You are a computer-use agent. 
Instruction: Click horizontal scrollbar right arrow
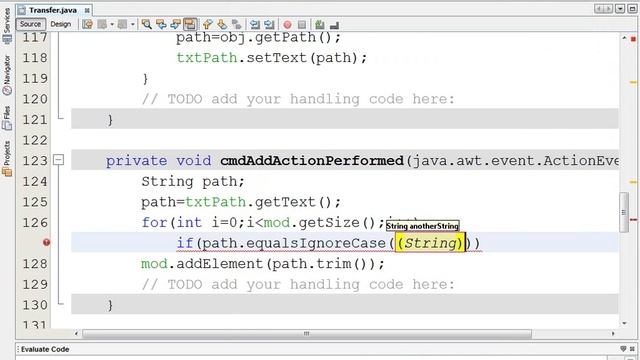click(x=613, y=333)
